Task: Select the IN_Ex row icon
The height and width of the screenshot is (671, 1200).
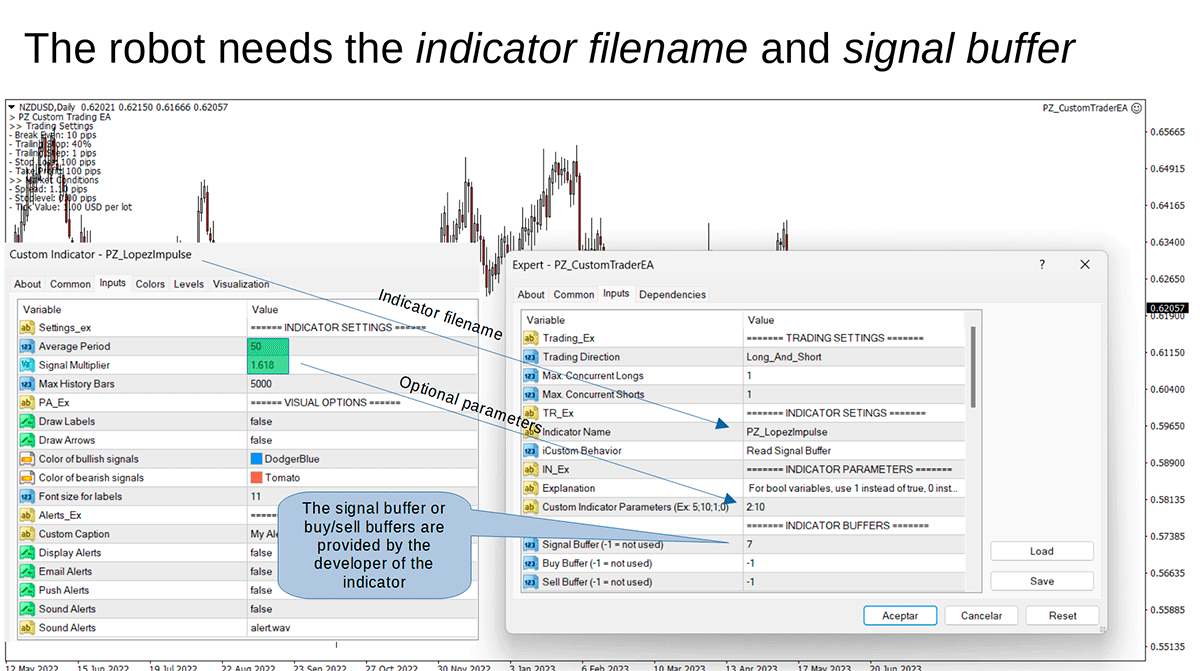Action: tap(531, 469)
